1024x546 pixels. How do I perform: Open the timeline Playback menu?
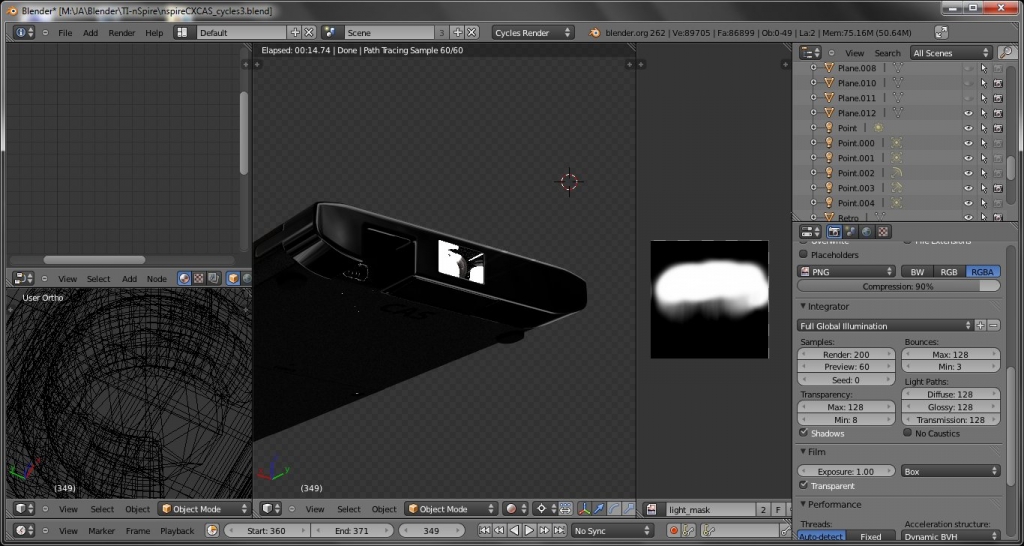tap(177, 531)
